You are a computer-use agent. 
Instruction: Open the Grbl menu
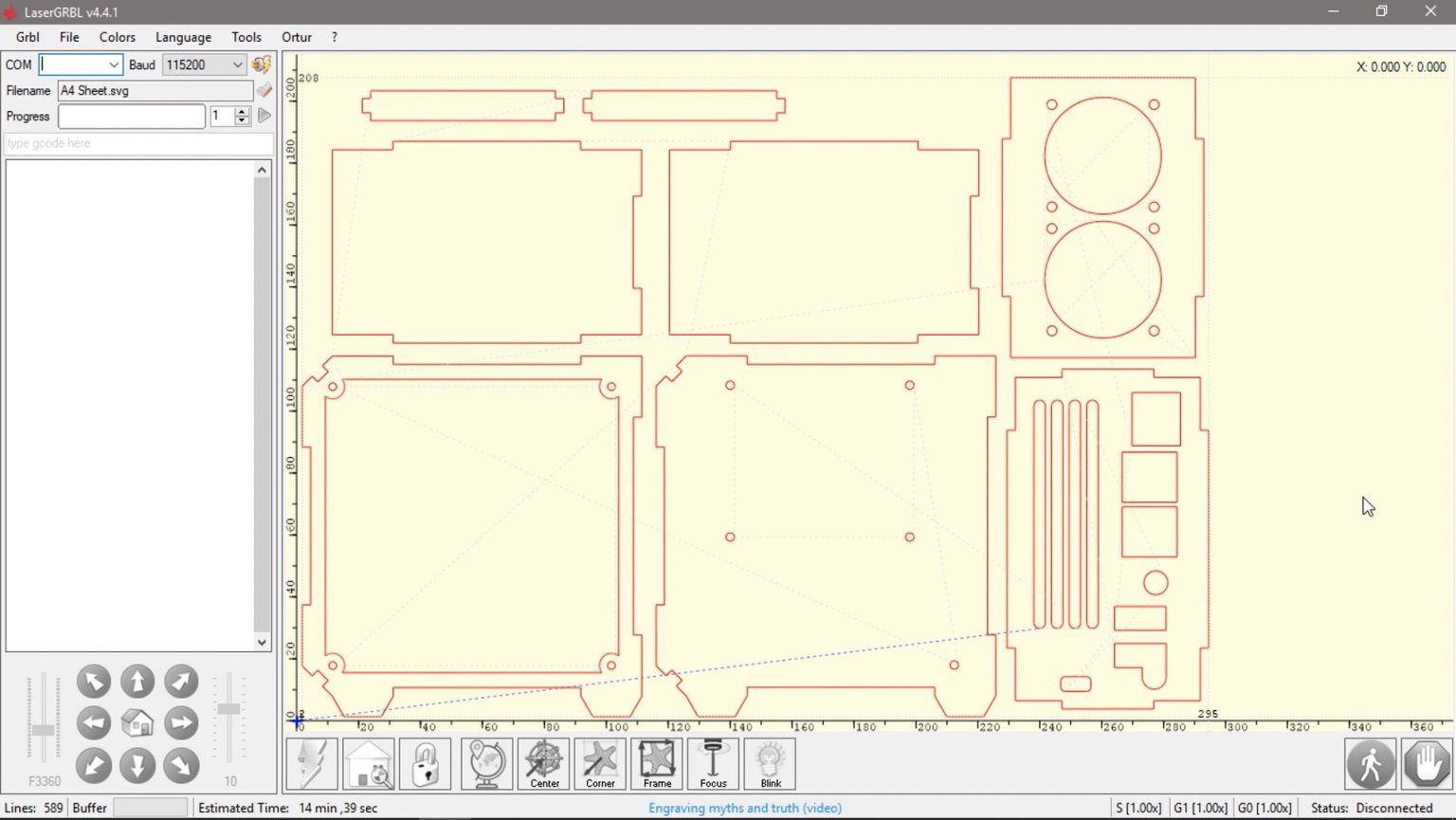(27, 37)
